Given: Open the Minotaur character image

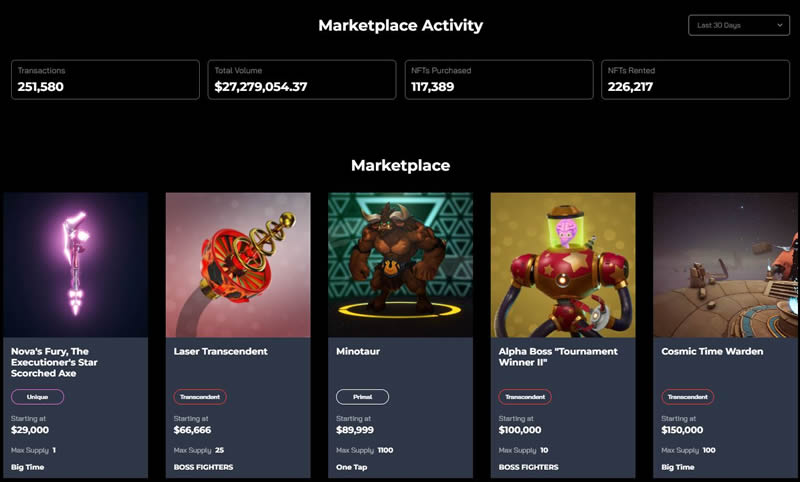Looking at the screenshot, I should (400, 264).
